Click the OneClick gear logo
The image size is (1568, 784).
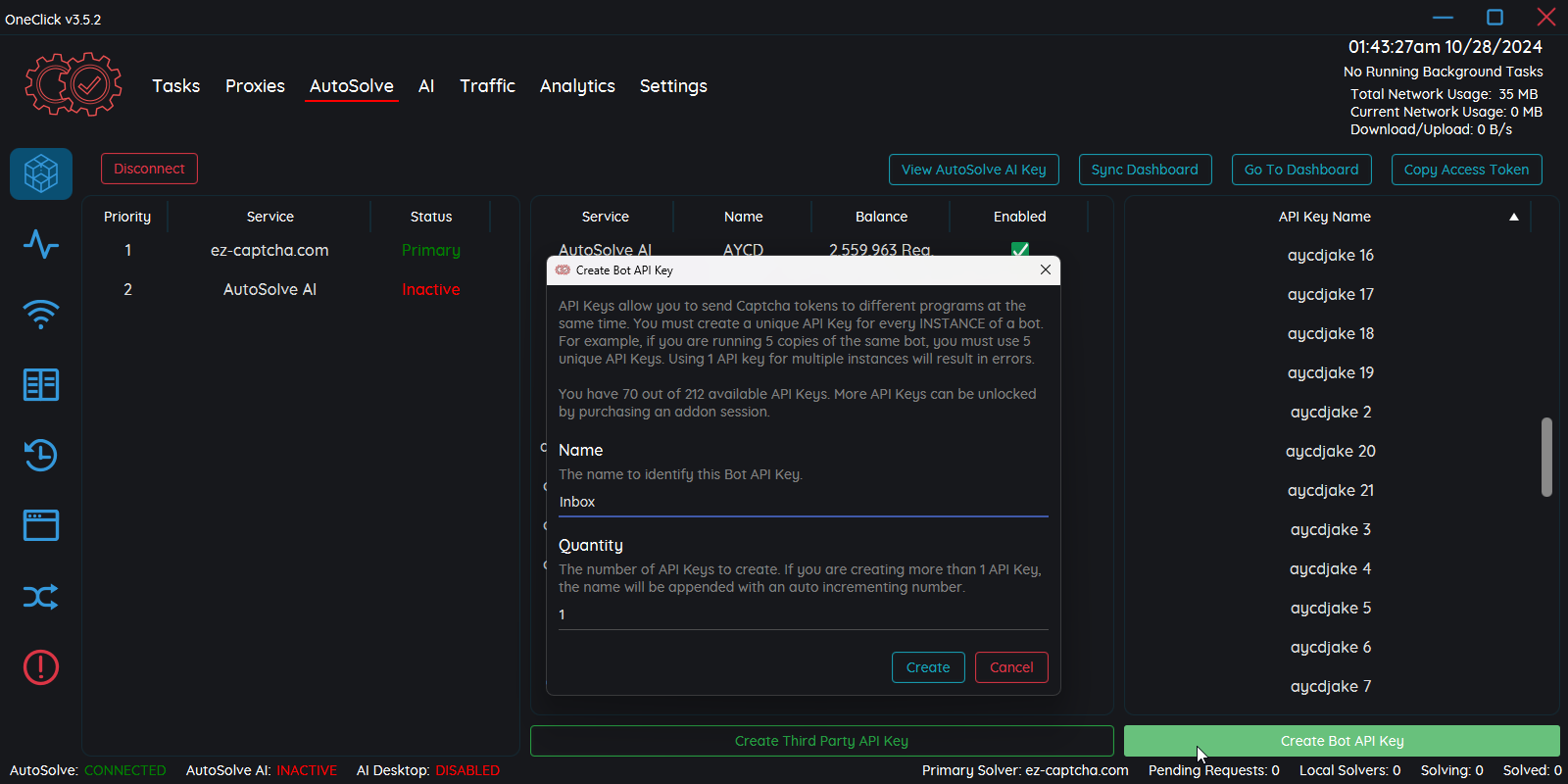[73, 85]
